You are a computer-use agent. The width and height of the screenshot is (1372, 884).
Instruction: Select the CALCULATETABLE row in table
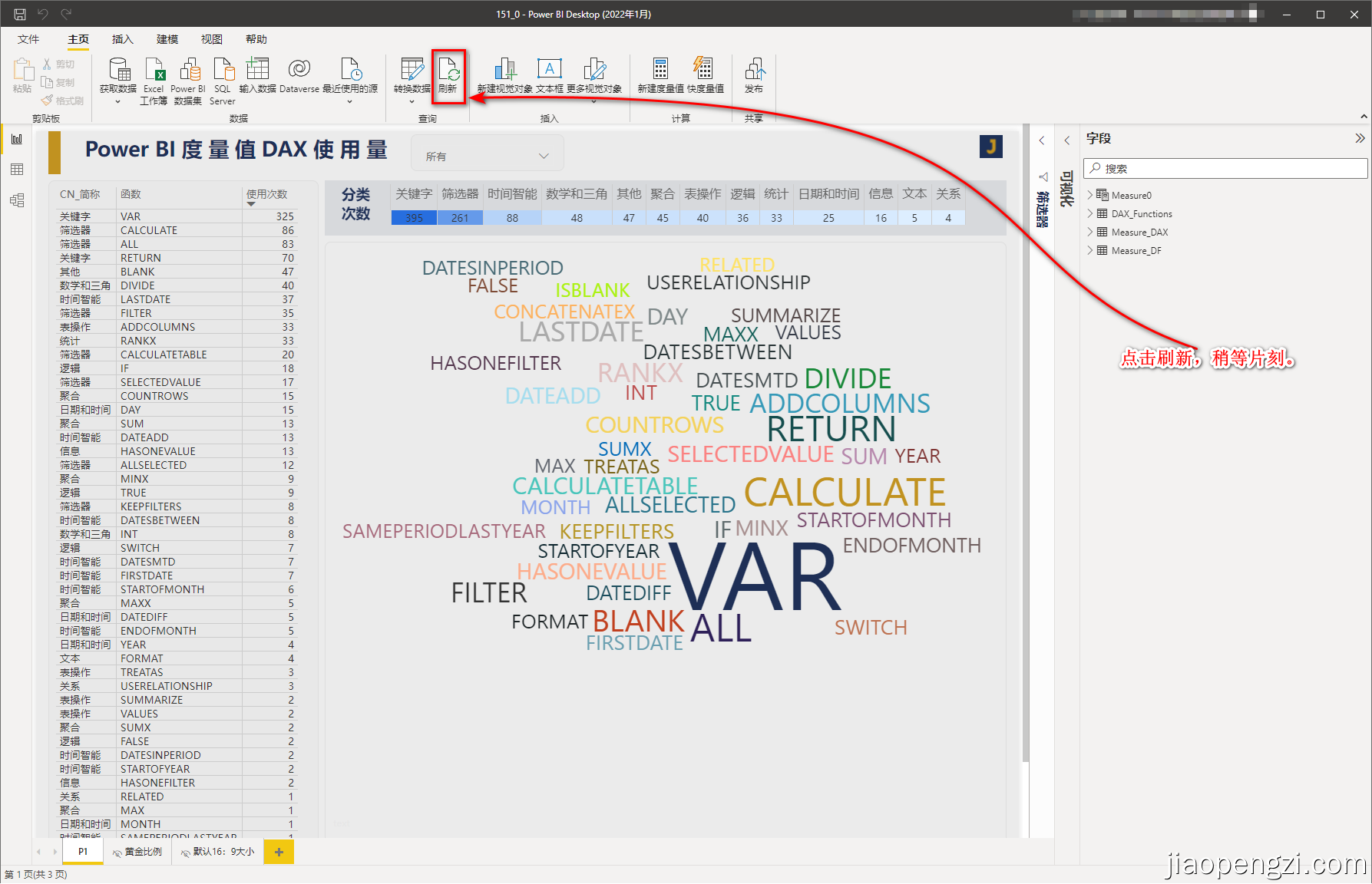click(177, 355)
